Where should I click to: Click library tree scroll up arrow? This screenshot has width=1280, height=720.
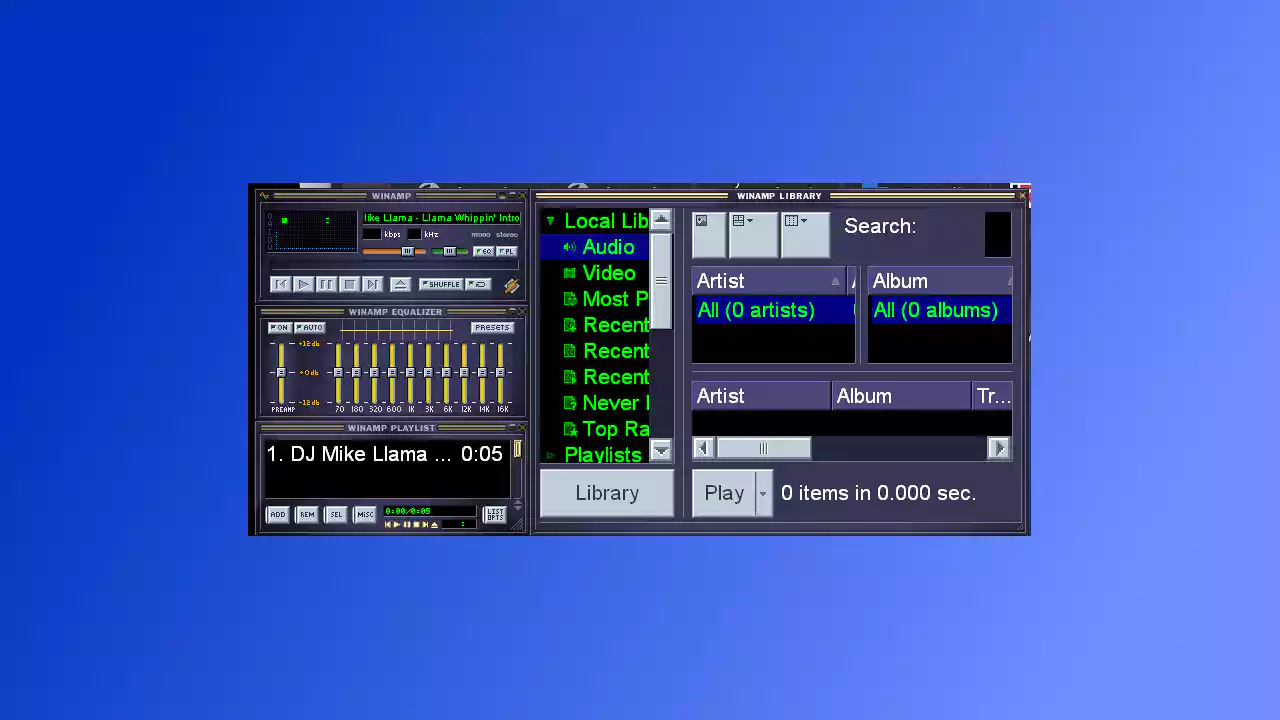[x=661, y=219]
